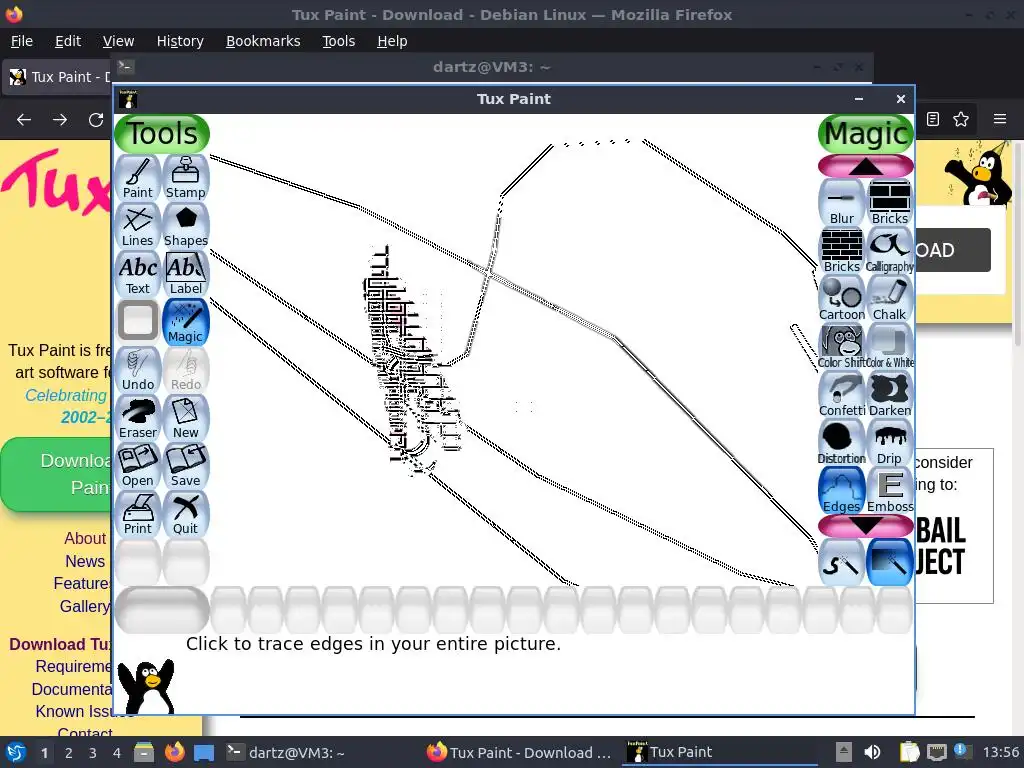This screenshot has width=1024, height=768.
Task: Show more Magic effects with down arrow
Action: tap(865, 526)
